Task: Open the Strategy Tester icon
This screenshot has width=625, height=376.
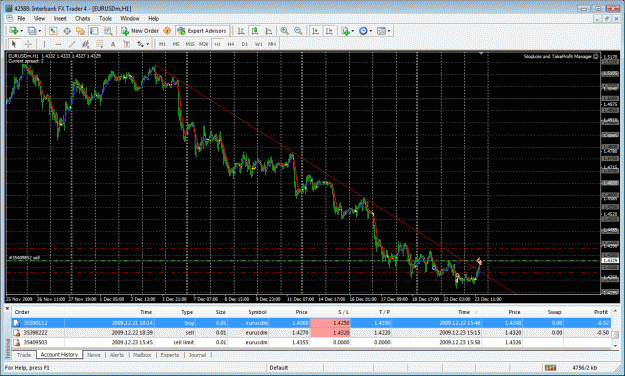Action: click(x=108, y=31)
